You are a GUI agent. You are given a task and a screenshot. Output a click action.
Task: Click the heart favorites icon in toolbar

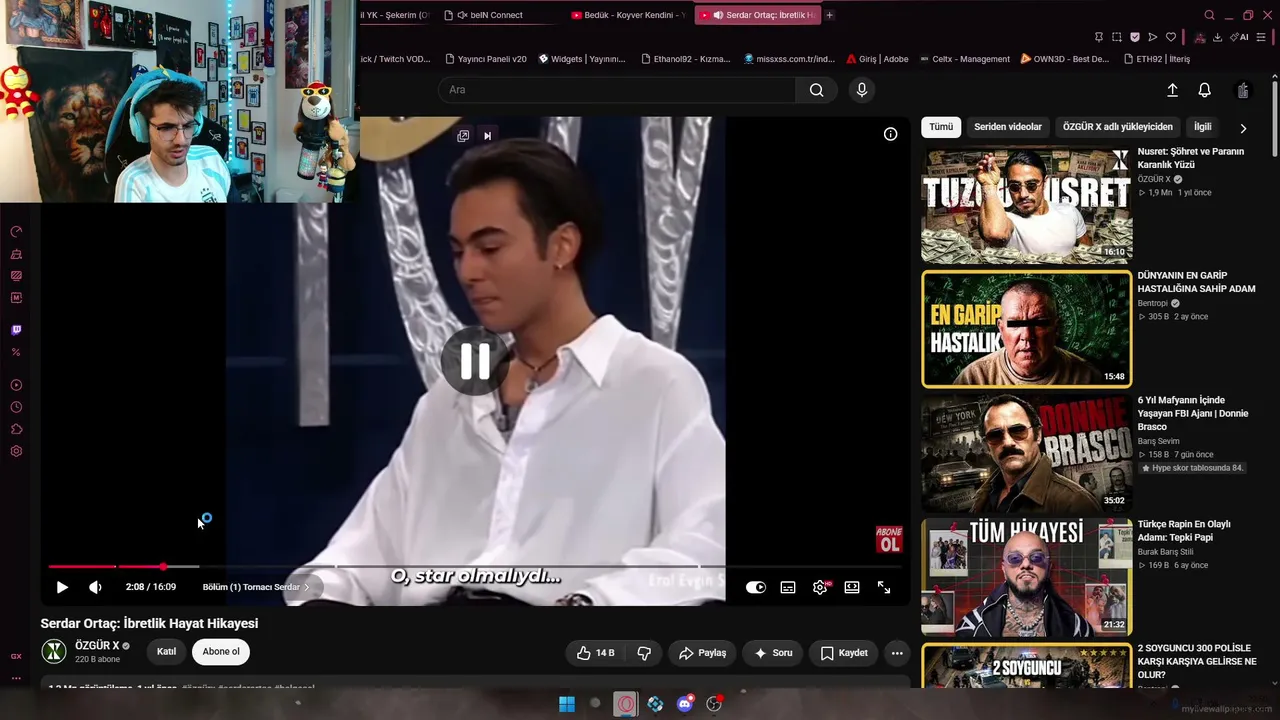coord(1171,37)
